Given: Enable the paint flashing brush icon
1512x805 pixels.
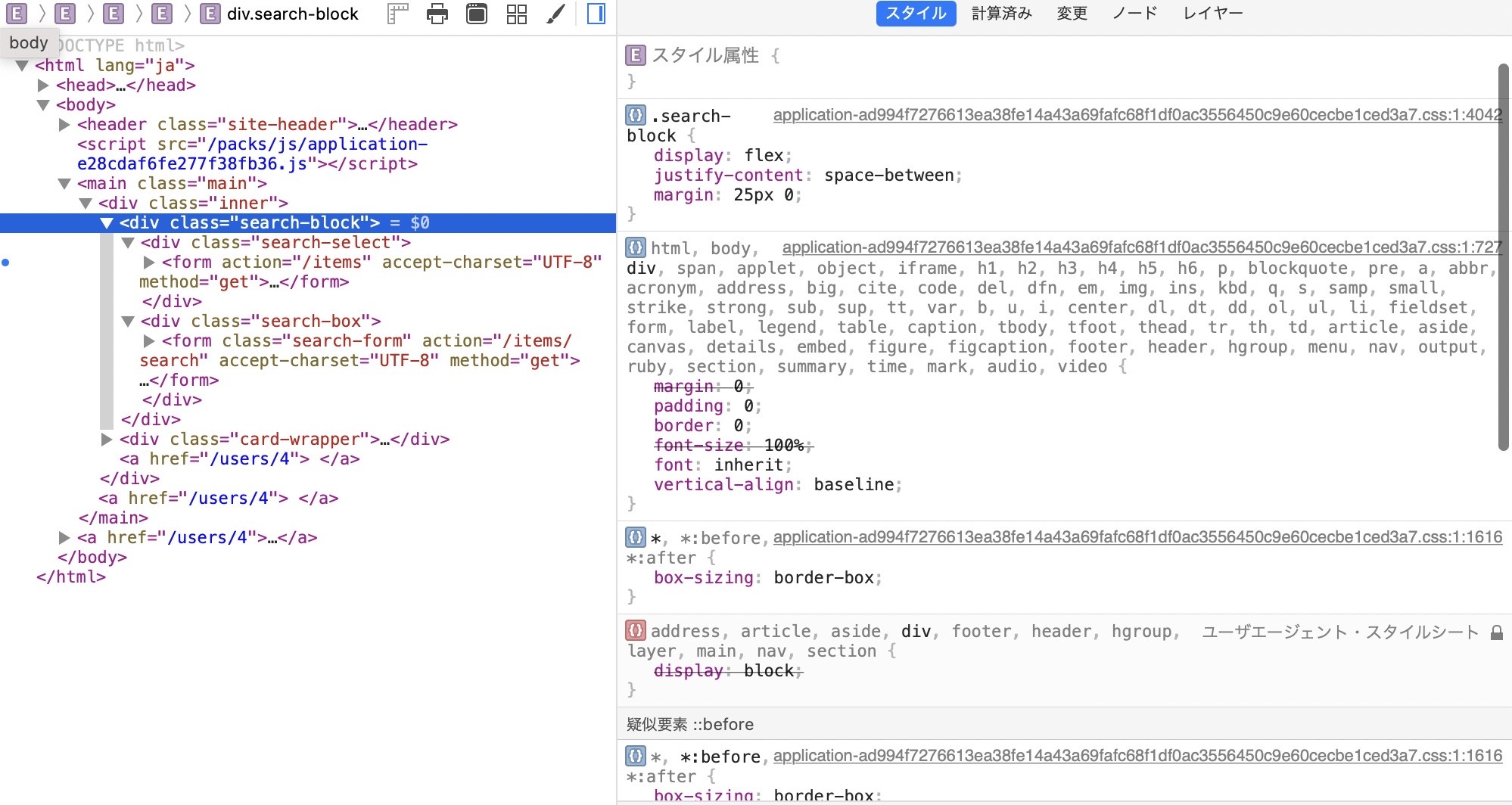Looking at the screenshot, I should coord(556,14).
